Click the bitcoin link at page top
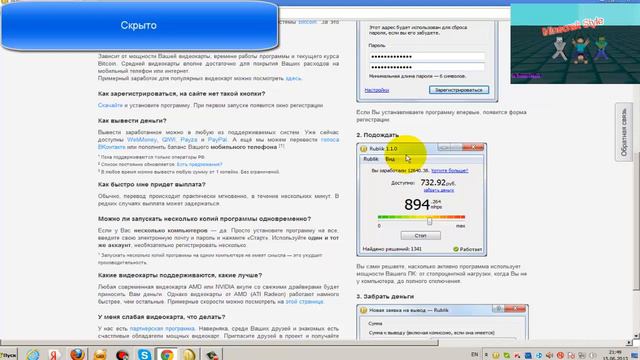The height and width of the screenshot is (360, 640). tap(307, 22)
